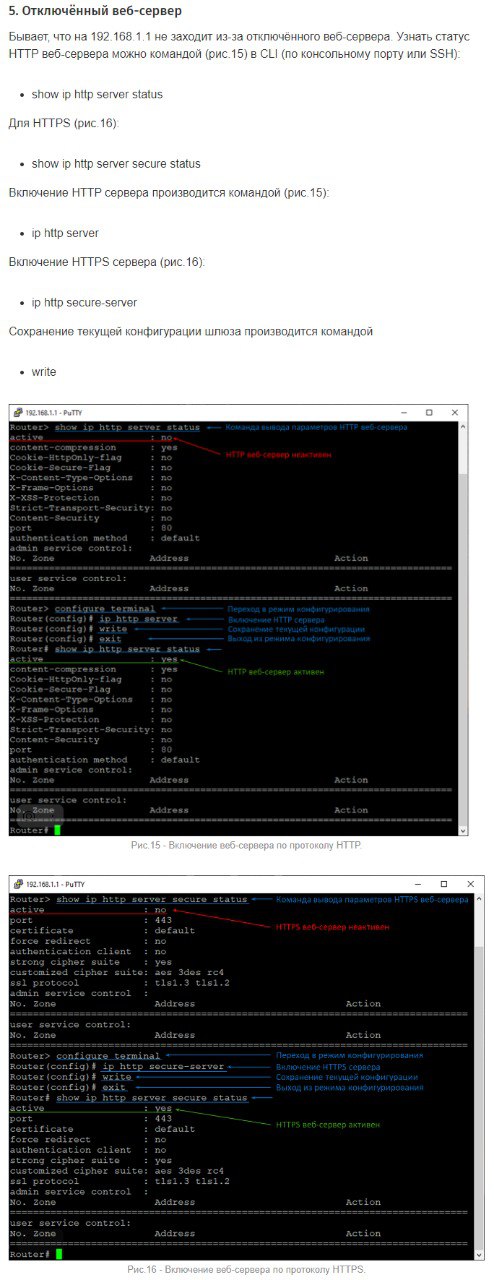Click the caption "Рис.15 - Включение веб-сервера по протоколу HTTP"
The width and height of the screenshot is (494, 1280).
click(246, 845)
